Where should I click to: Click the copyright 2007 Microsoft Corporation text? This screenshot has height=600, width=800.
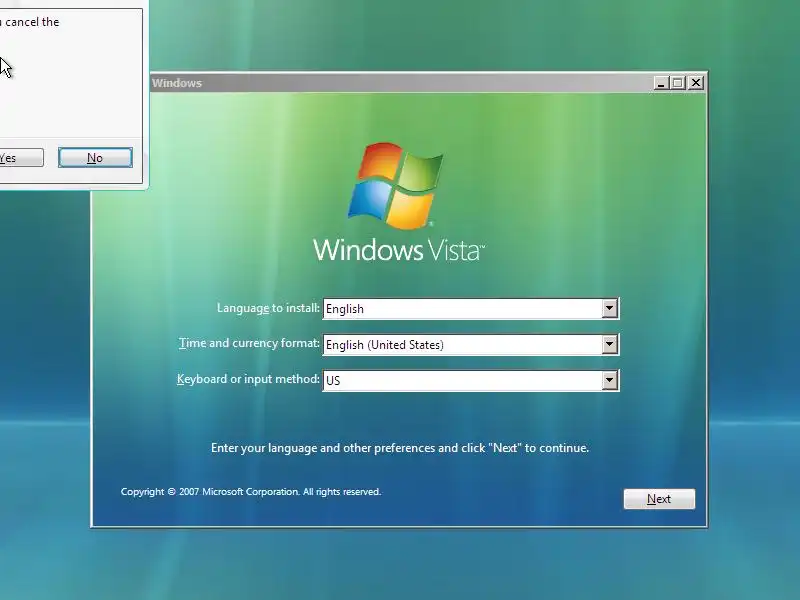pos(251,492)
